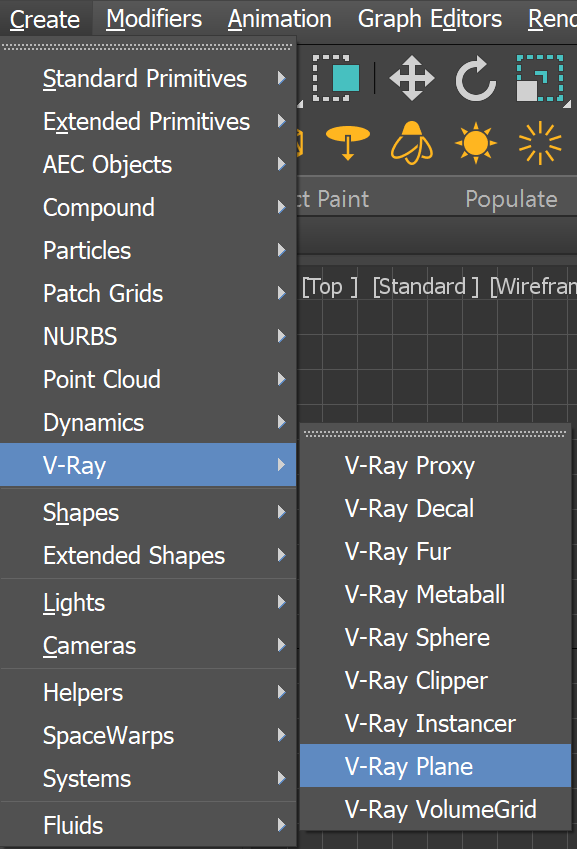577x849 pixels.
Task: Click the [Wireframe] shading label
Action: coord(533,286)
